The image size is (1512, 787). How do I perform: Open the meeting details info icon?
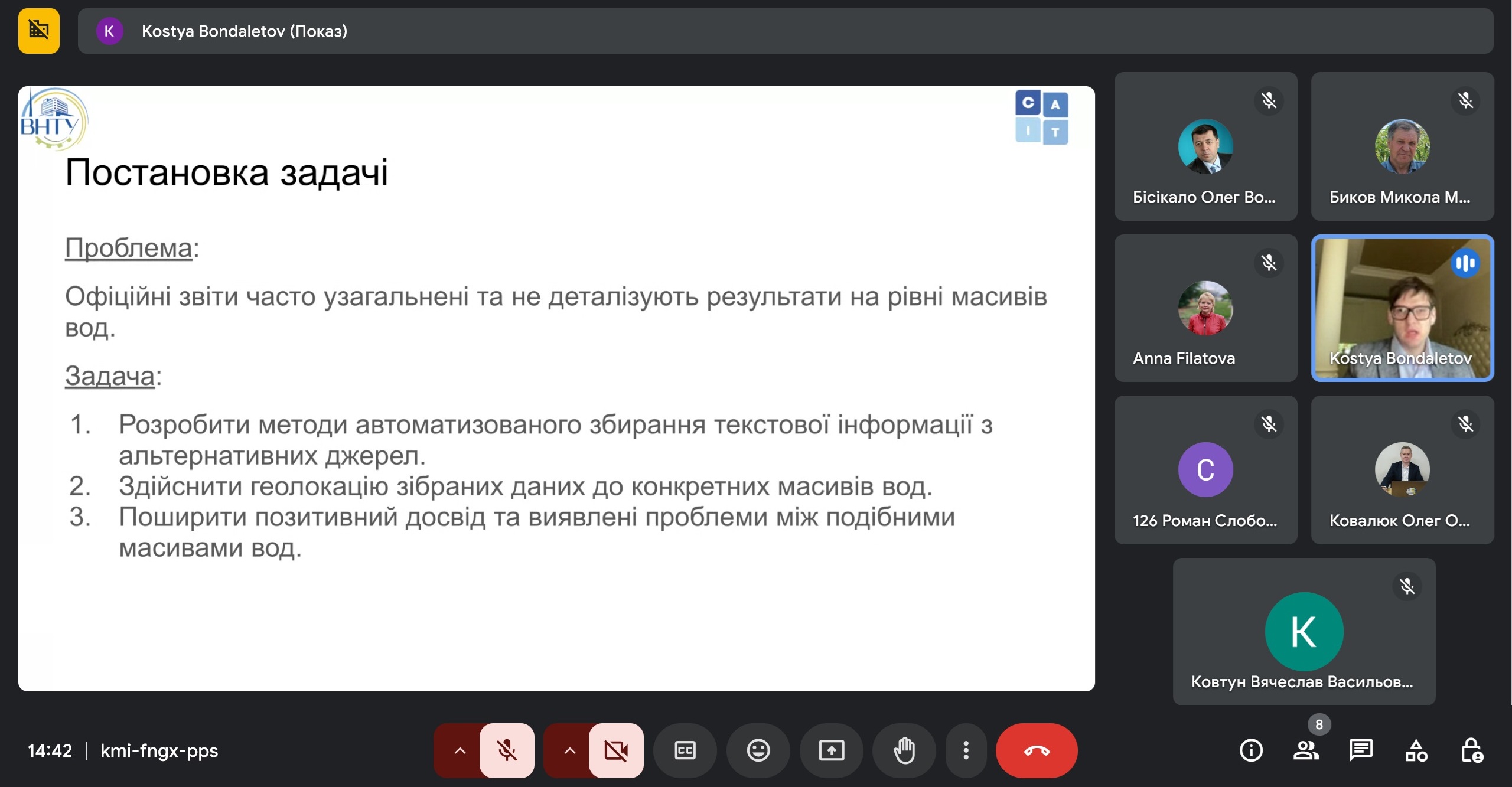pos(1250,750)
